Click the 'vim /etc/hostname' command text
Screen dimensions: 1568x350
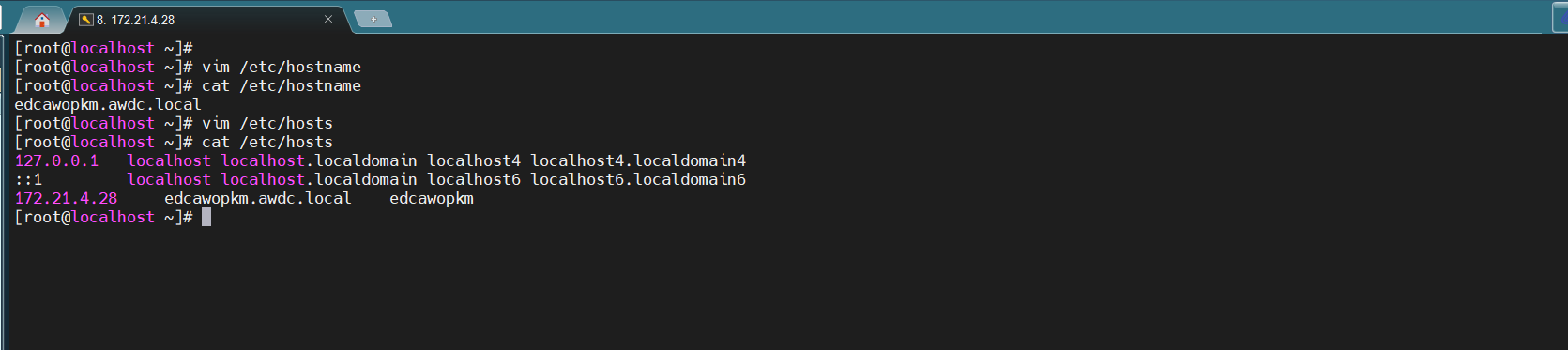click(x=282, y=67)
